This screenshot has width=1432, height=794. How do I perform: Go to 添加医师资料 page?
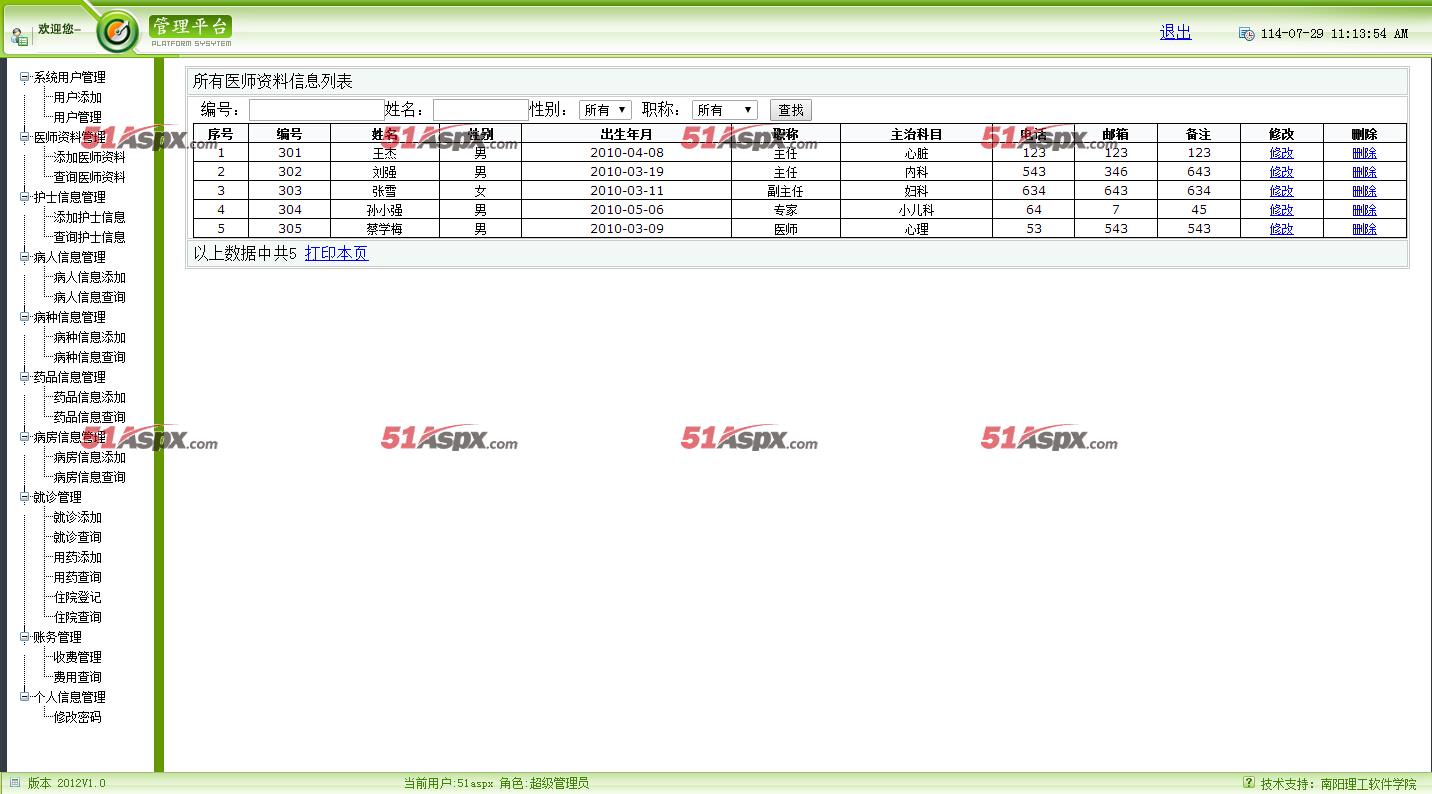tap(89, 157)
